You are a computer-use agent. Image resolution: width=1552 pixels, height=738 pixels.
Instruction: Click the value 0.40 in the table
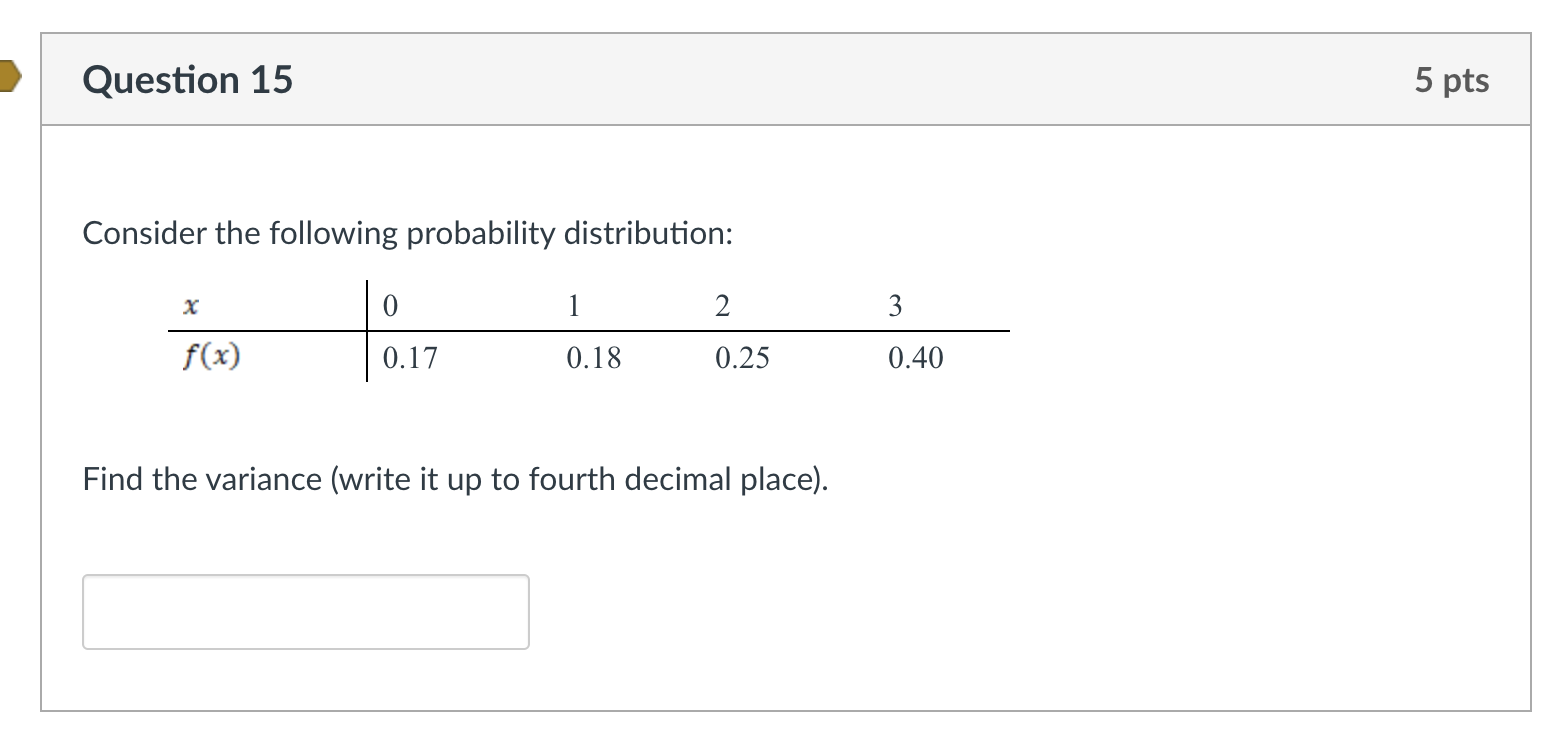(x=917, y=357)
